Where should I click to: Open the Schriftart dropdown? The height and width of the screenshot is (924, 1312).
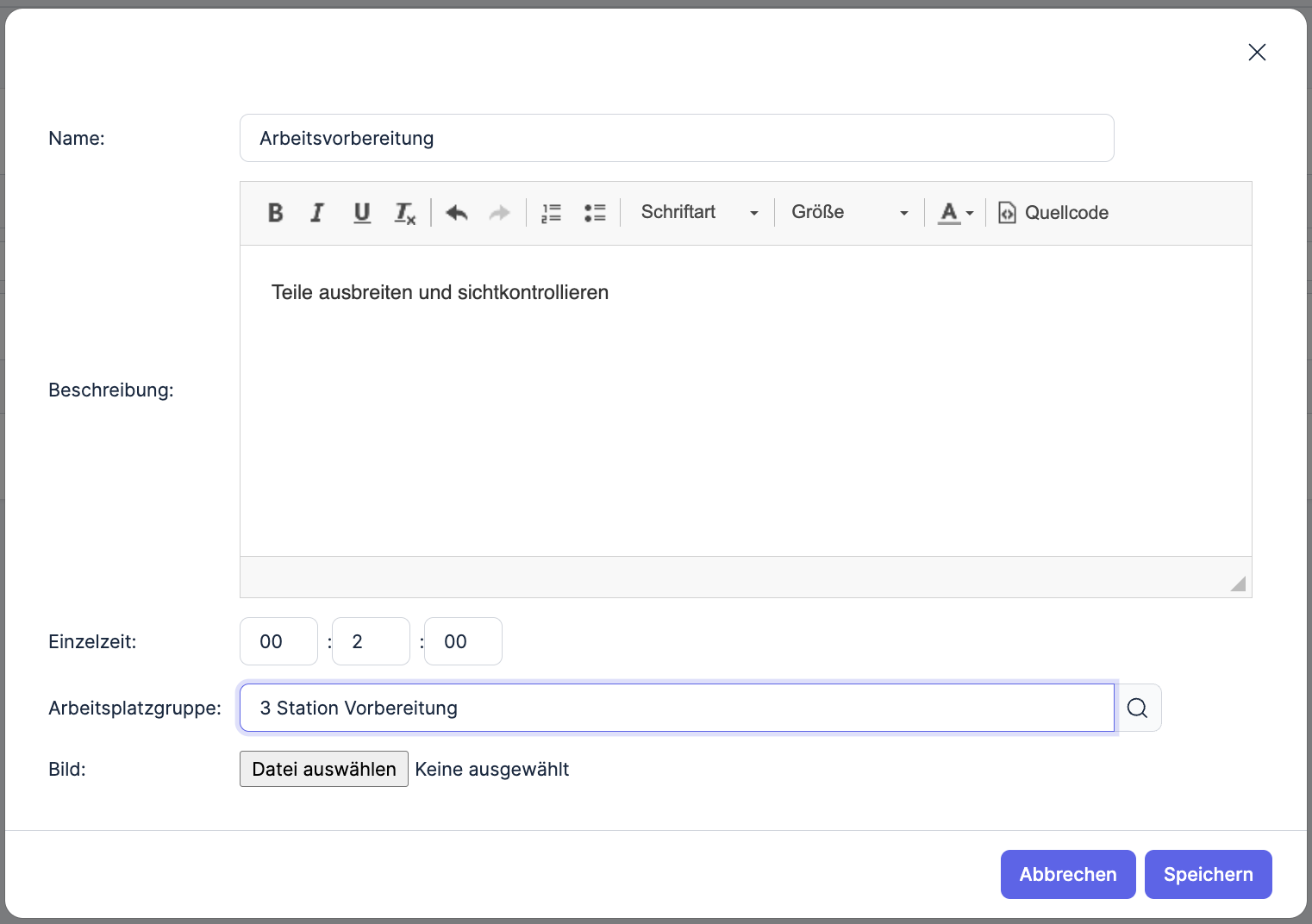pyautogui.click(x=699, y=213)
